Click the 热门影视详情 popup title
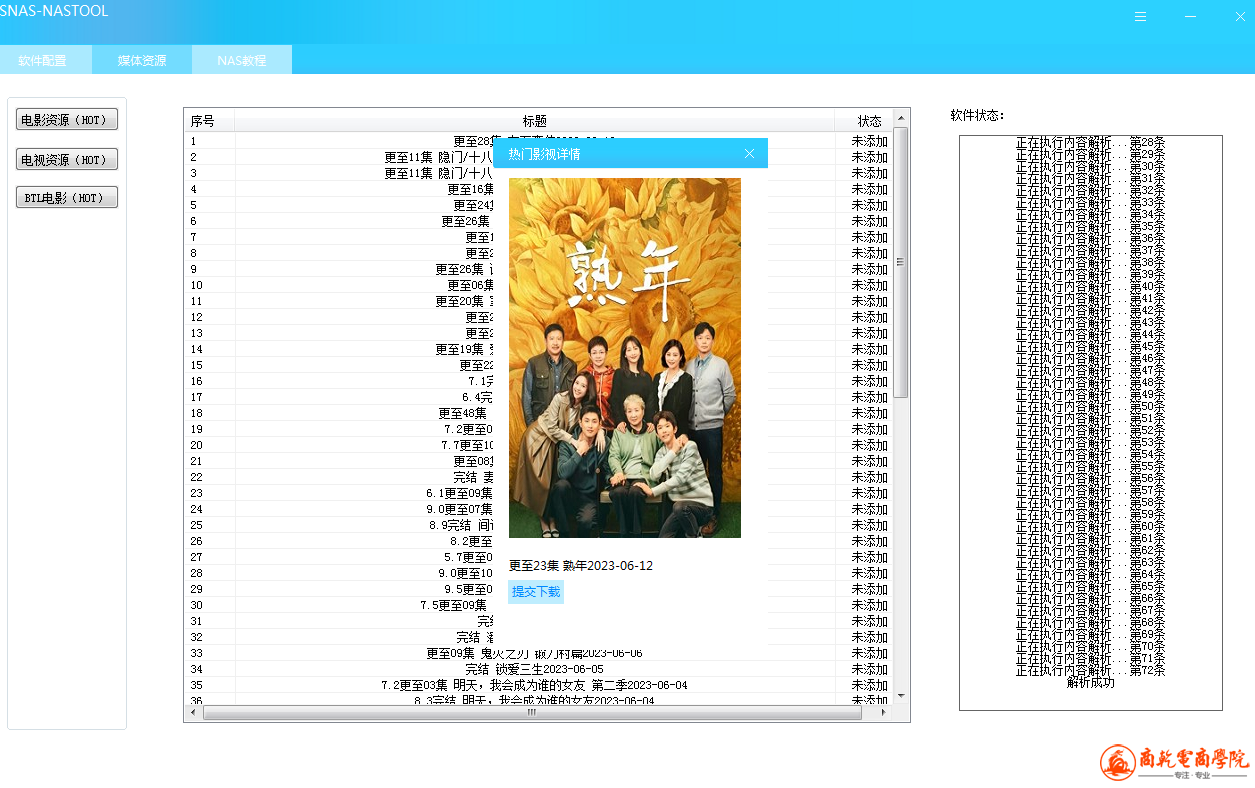Image resolution: width=1255 pixels, height=788 pixels. (x=544, y=153)
